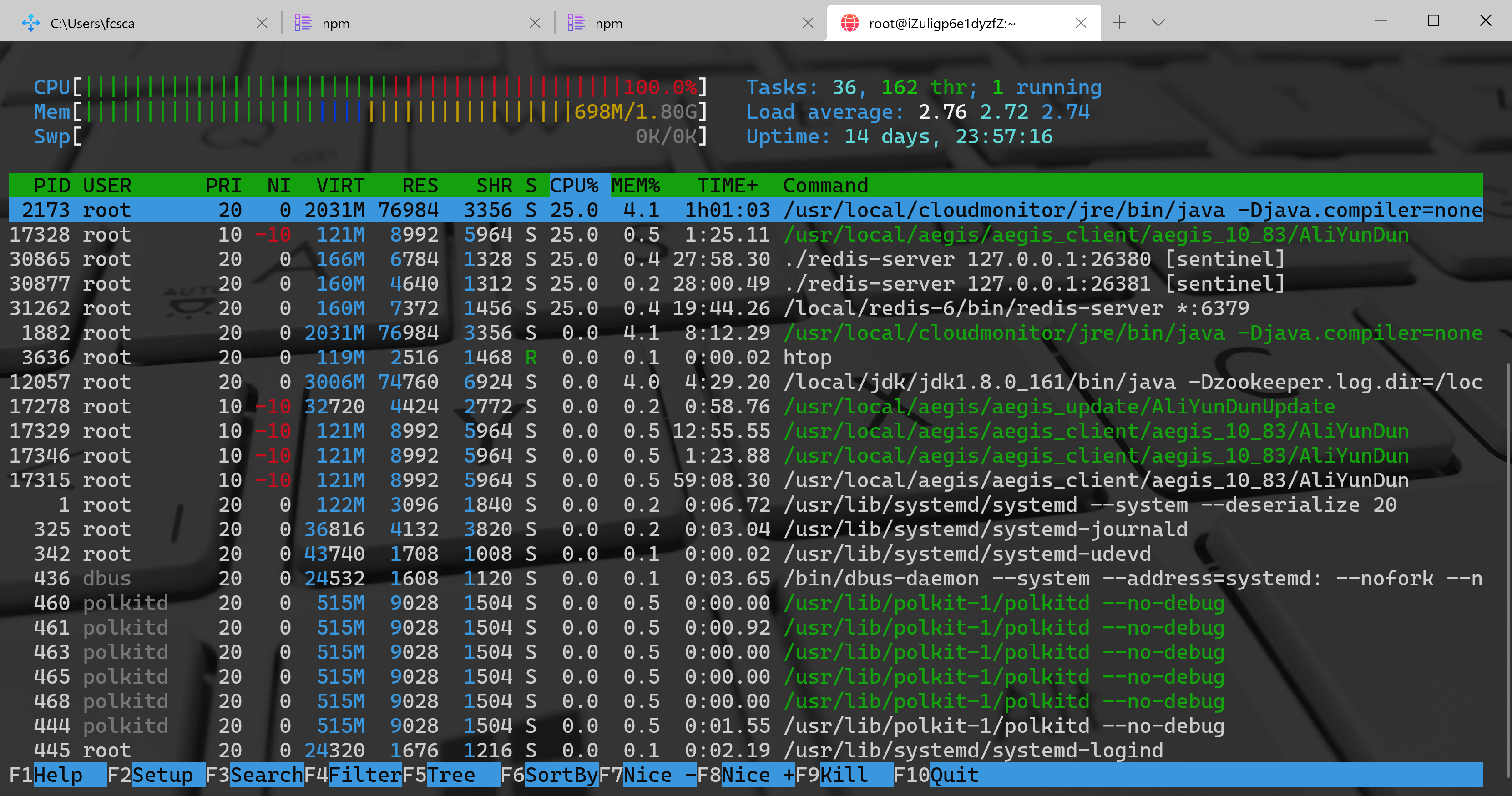Image resolution: width=1512 pixels, height=796 pixels.
Task: Select the htop process row 3636
Action: coord(411,357)
